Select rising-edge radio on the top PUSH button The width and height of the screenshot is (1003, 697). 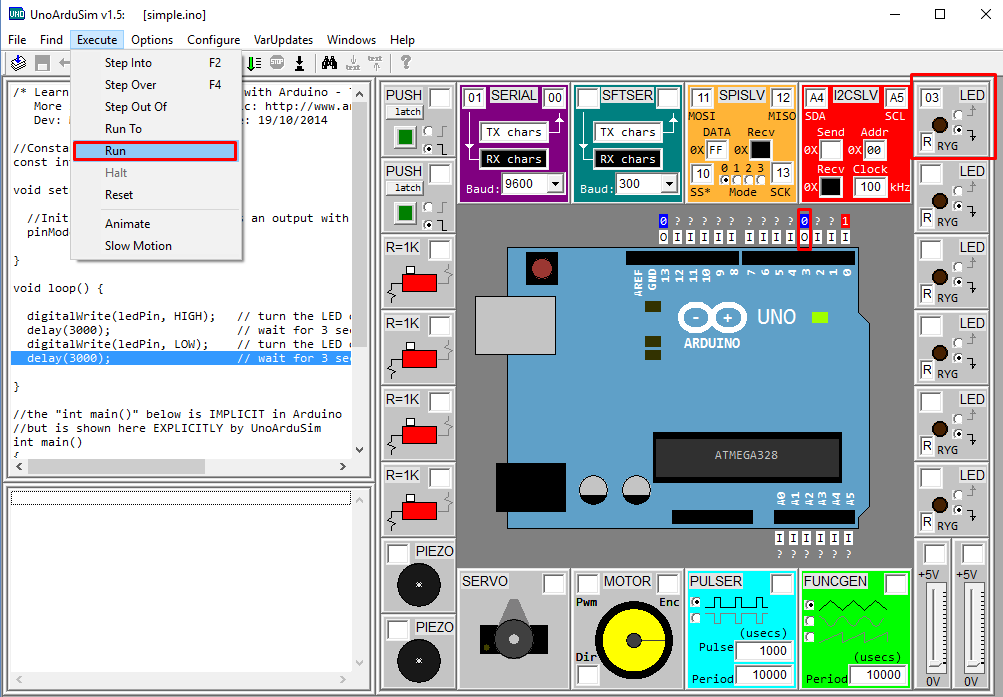[x=428, y=131]
